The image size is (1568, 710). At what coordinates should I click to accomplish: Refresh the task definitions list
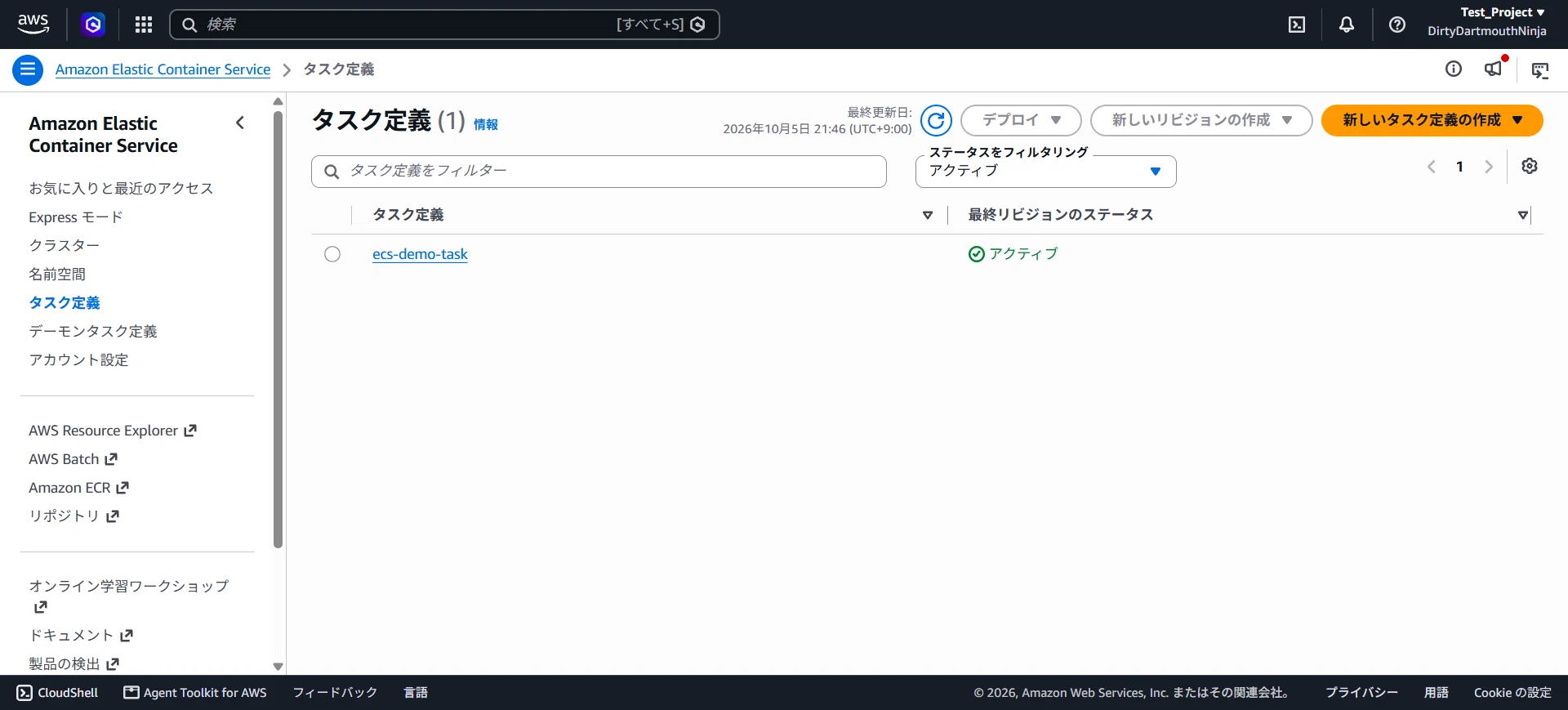coord(936,120)
